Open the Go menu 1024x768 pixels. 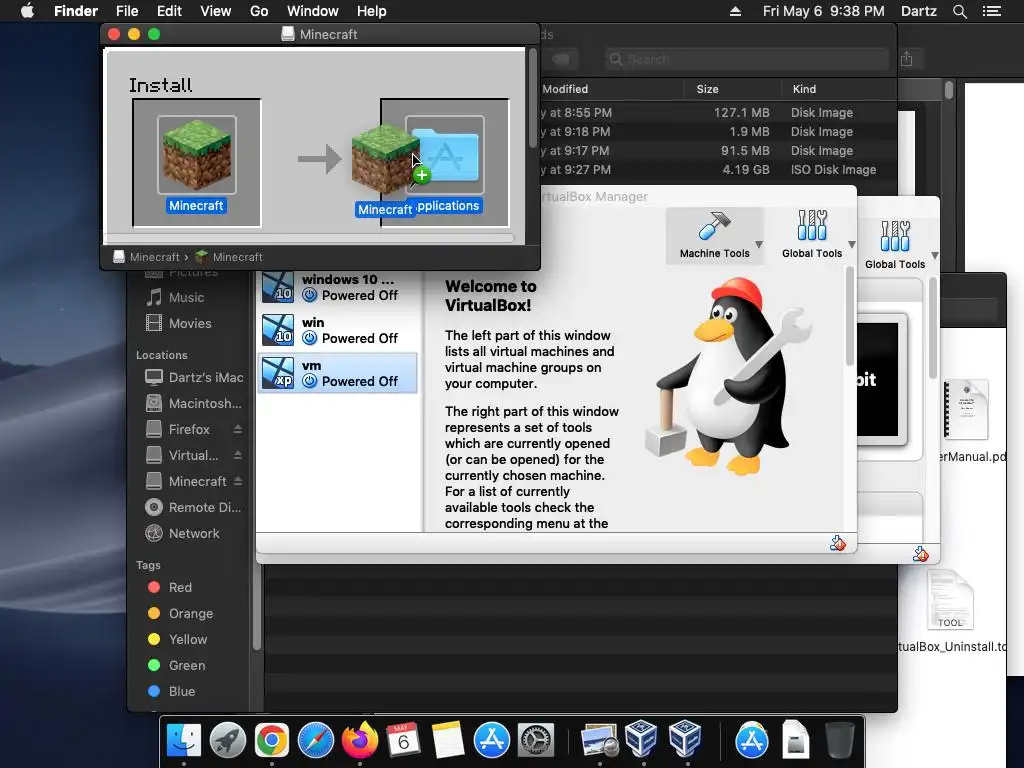pyautogui.click(x=259, y=11)
